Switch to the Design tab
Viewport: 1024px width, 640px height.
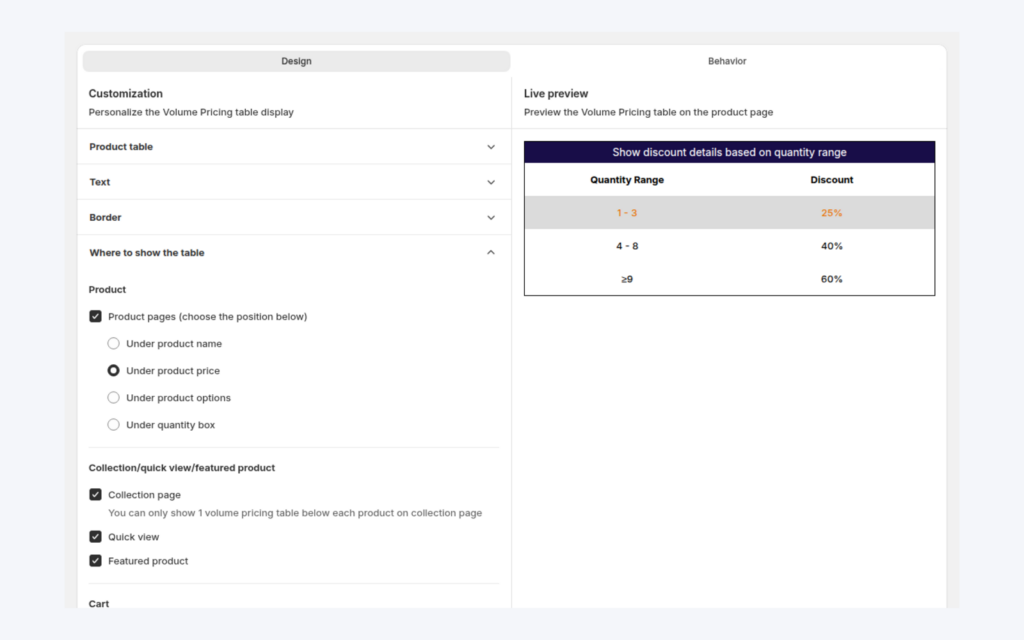296,61
